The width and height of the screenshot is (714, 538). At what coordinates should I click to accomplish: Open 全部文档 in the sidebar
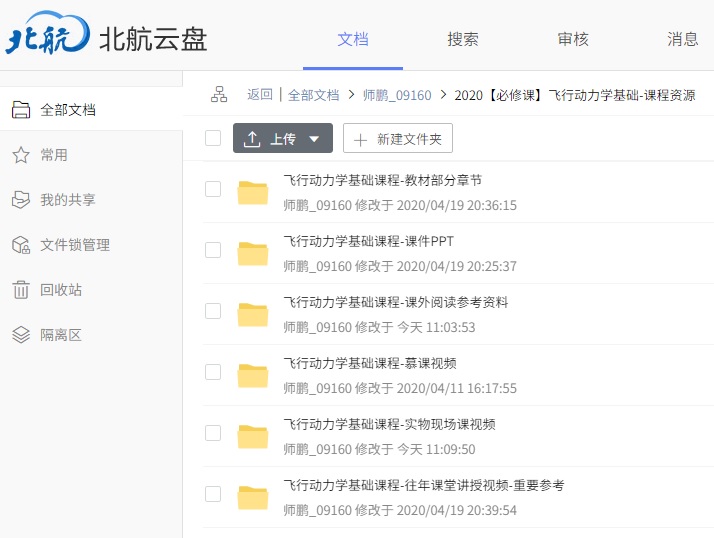point(67,110)
